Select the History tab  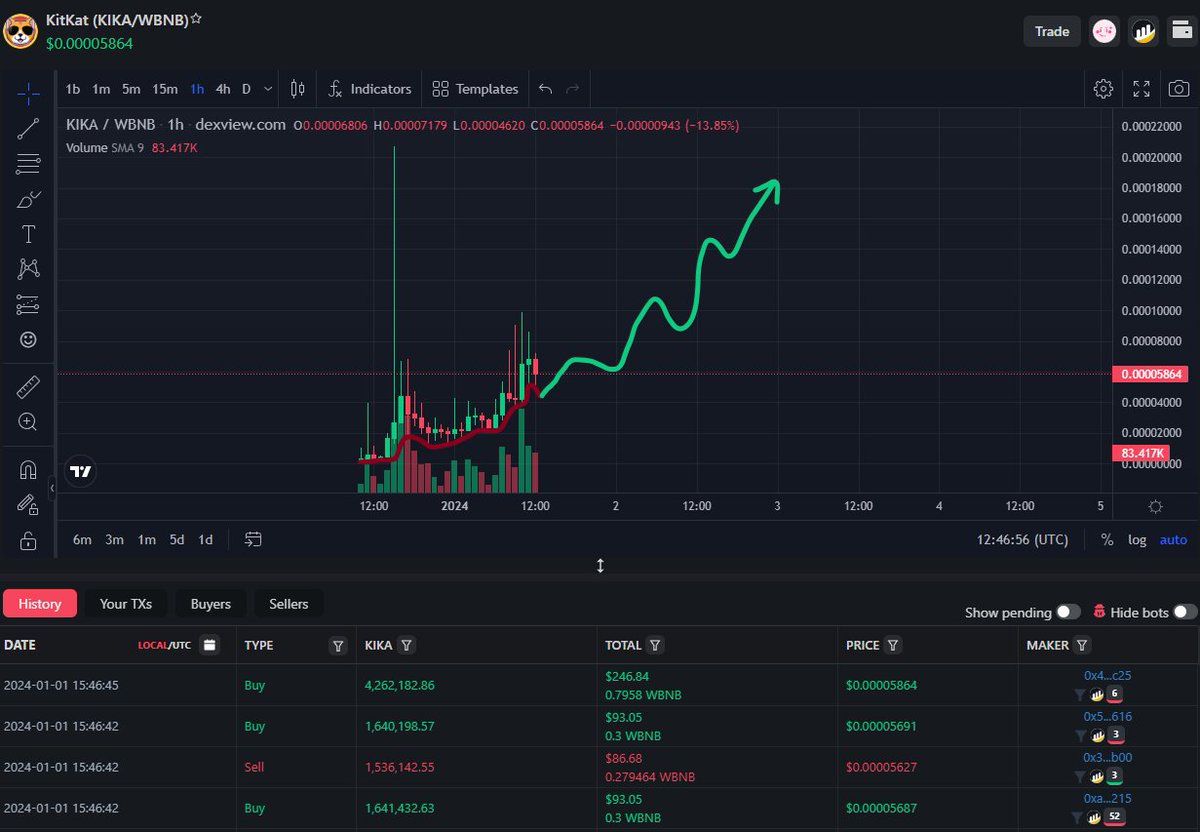pyautogui.click(x=40, y=604)
